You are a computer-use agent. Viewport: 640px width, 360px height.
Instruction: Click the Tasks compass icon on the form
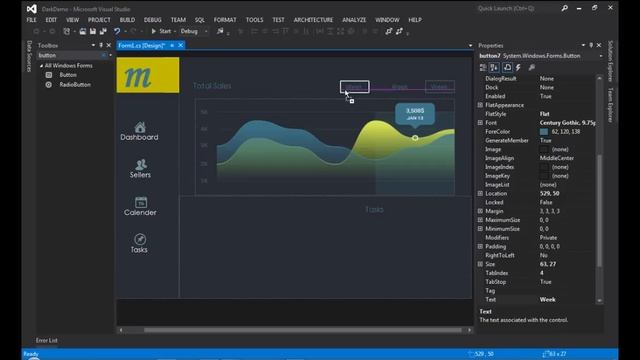point(140,239)
